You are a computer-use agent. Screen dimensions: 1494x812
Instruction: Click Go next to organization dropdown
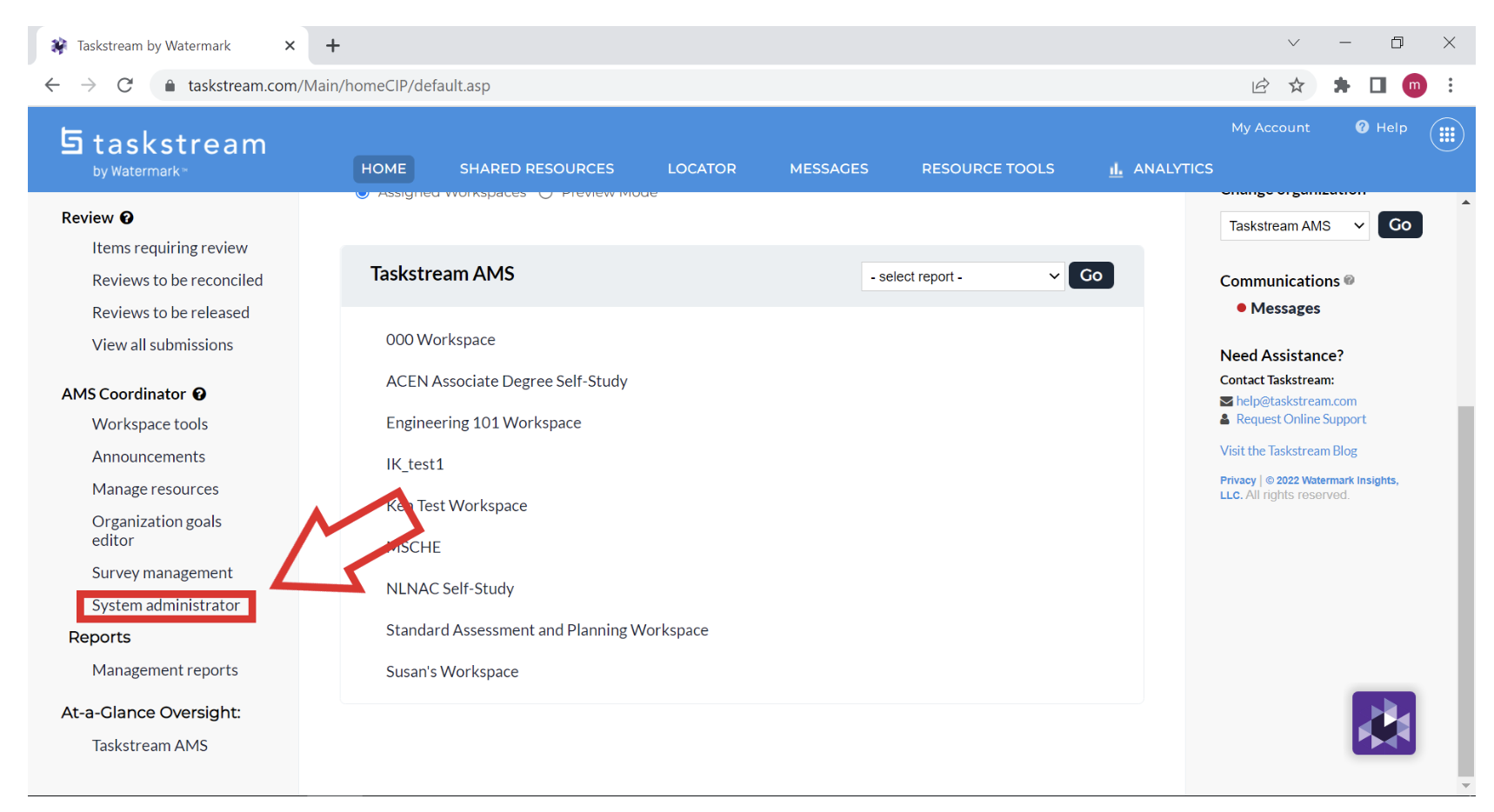1400,225
